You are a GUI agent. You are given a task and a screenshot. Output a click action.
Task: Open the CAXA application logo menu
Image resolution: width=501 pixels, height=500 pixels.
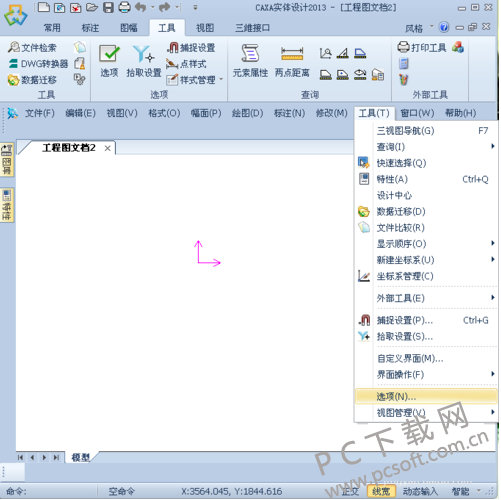15,15
